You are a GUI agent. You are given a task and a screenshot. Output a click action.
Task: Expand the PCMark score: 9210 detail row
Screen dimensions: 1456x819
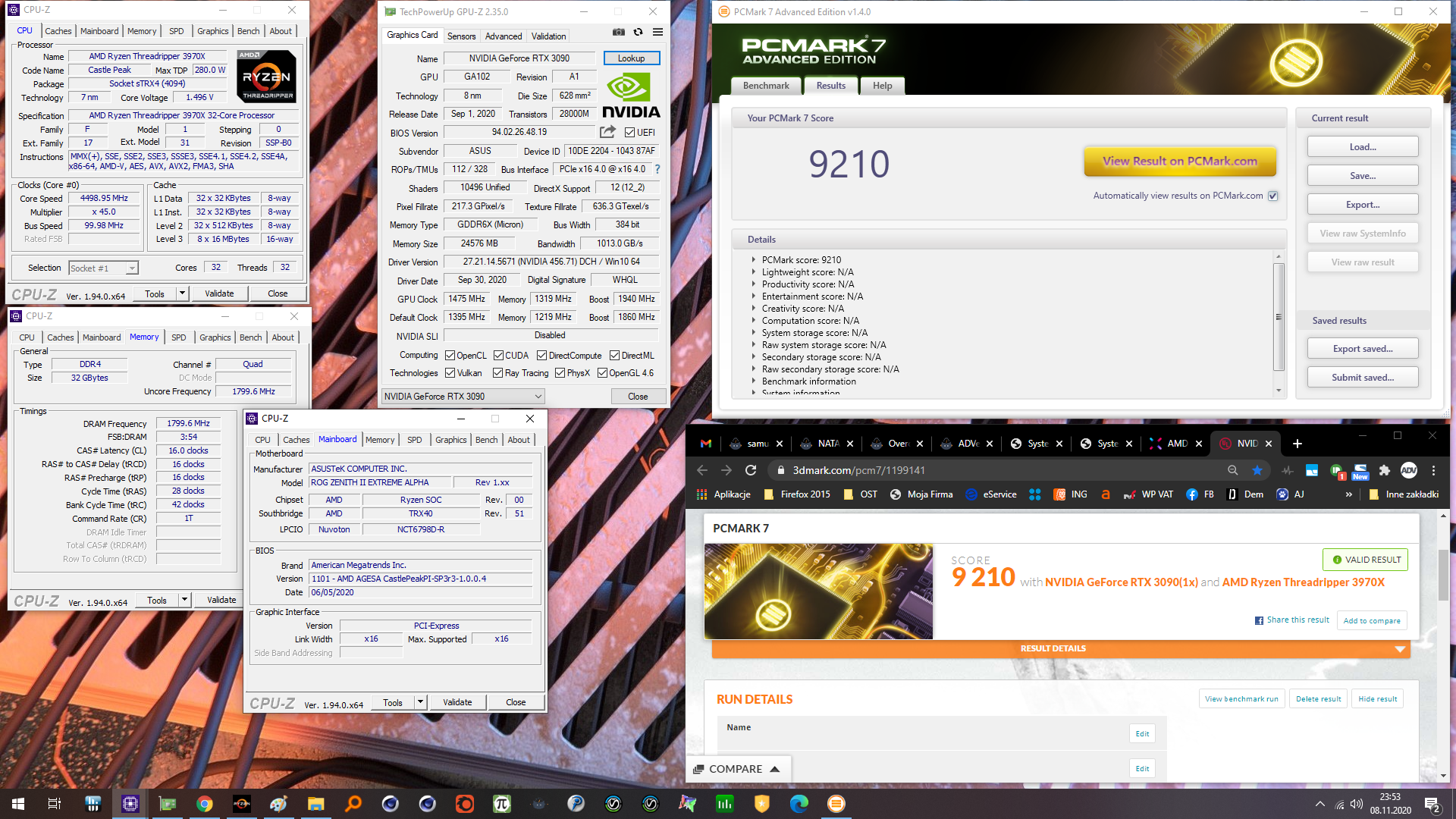pyautogui.click(x=753, y=259)
